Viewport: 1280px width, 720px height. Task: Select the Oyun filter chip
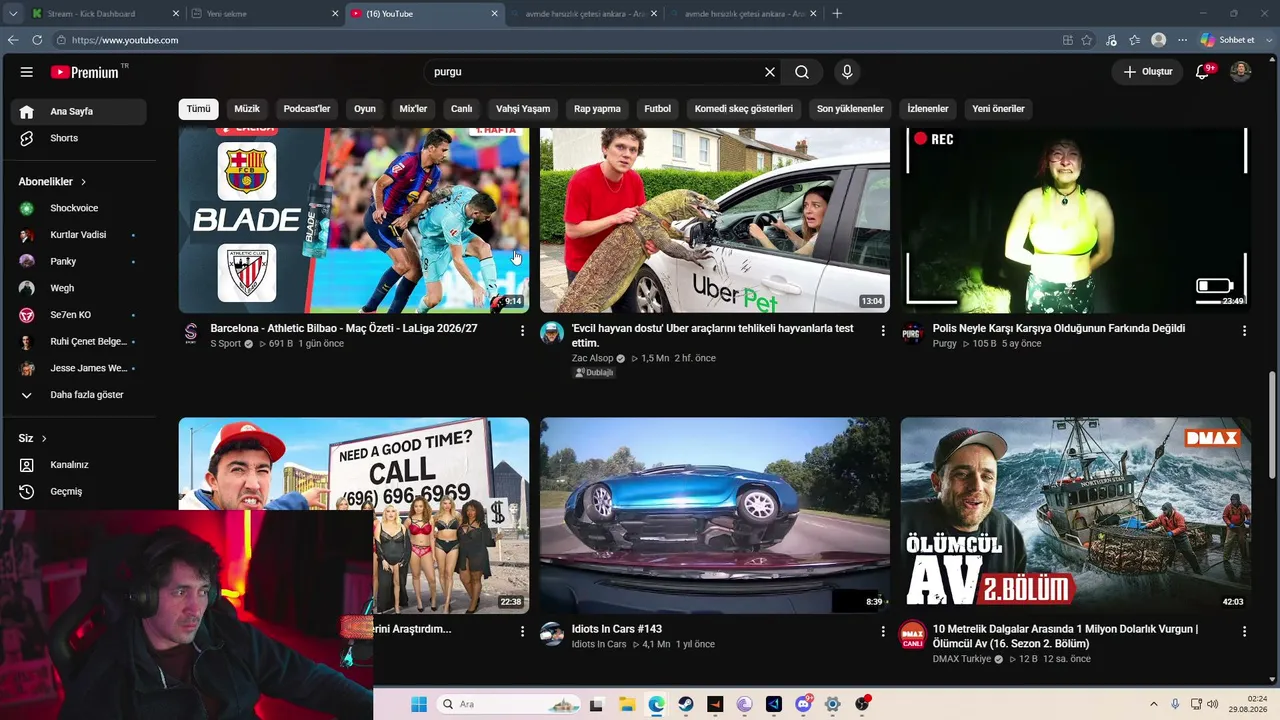click(x=365, y=108)
